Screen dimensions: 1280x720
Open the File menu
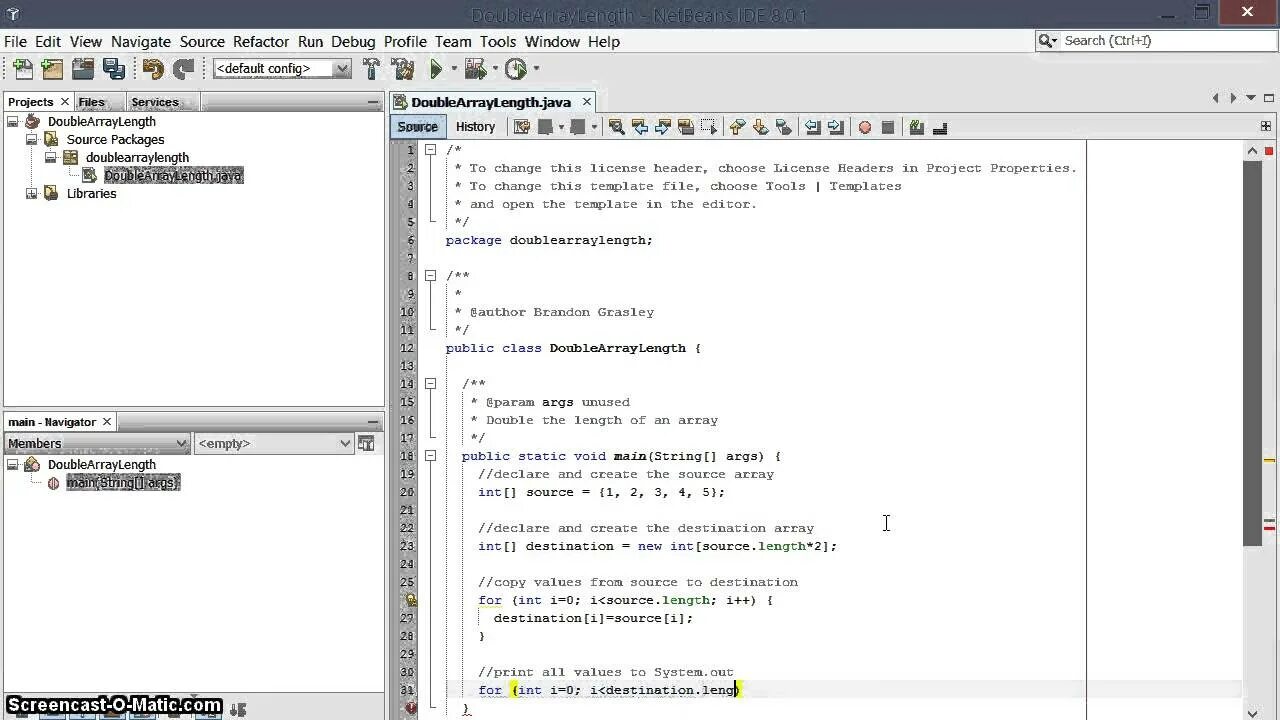(15, 42)
